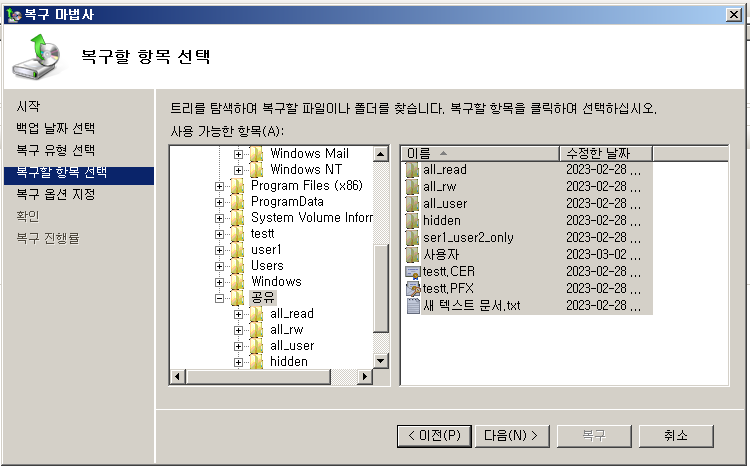
Task: Expand the user1 tree node
Action: click(x=219, y=250)
